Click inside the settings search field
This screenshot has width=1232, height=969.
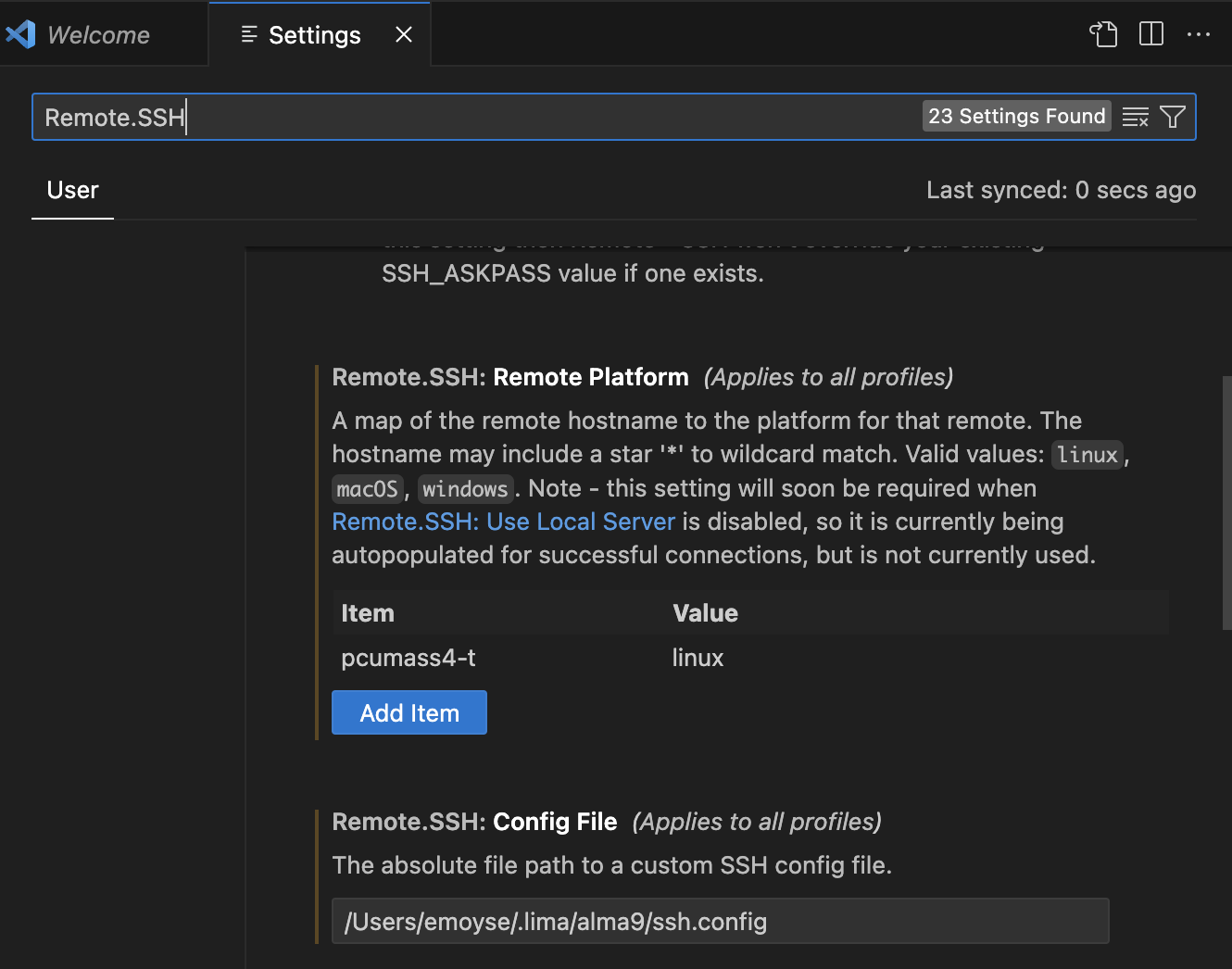click(x=463, y=117)
